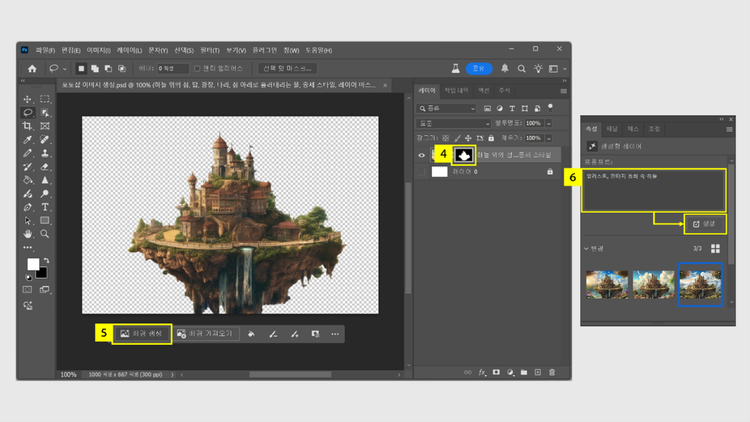Click the Home icon in options bar
This screenshot has width=750, height=422.
(32, 69)
